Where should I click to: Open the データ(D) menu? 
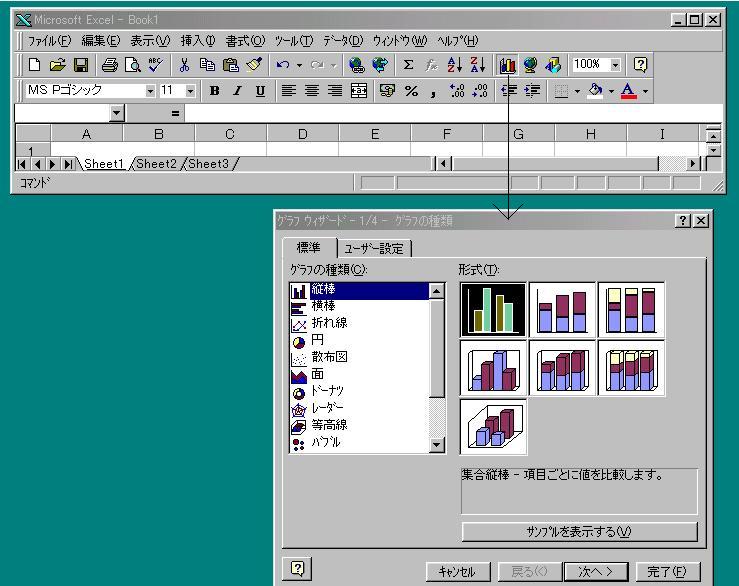pos(343,41)
